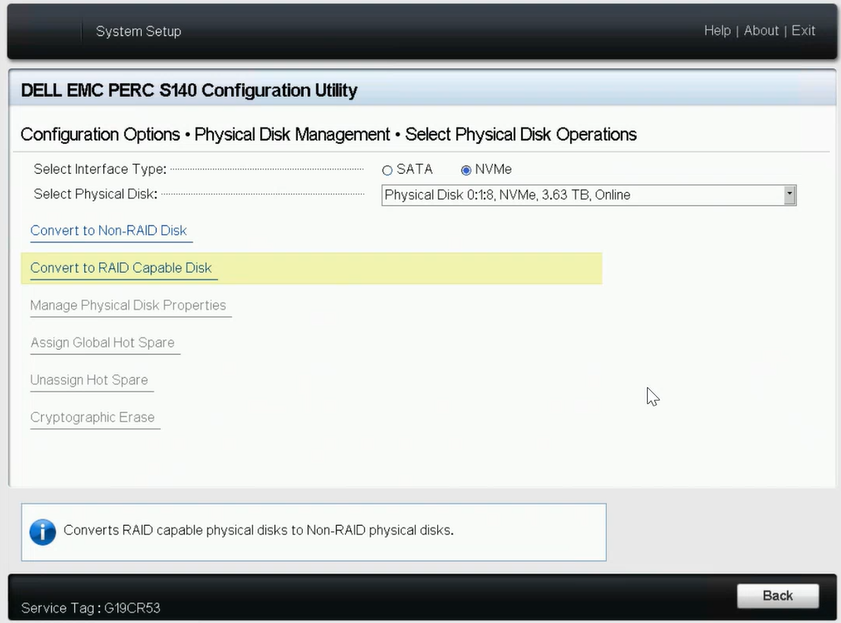Select the SATA interface type radio button
Screen dimensions: 841x623
387,170
